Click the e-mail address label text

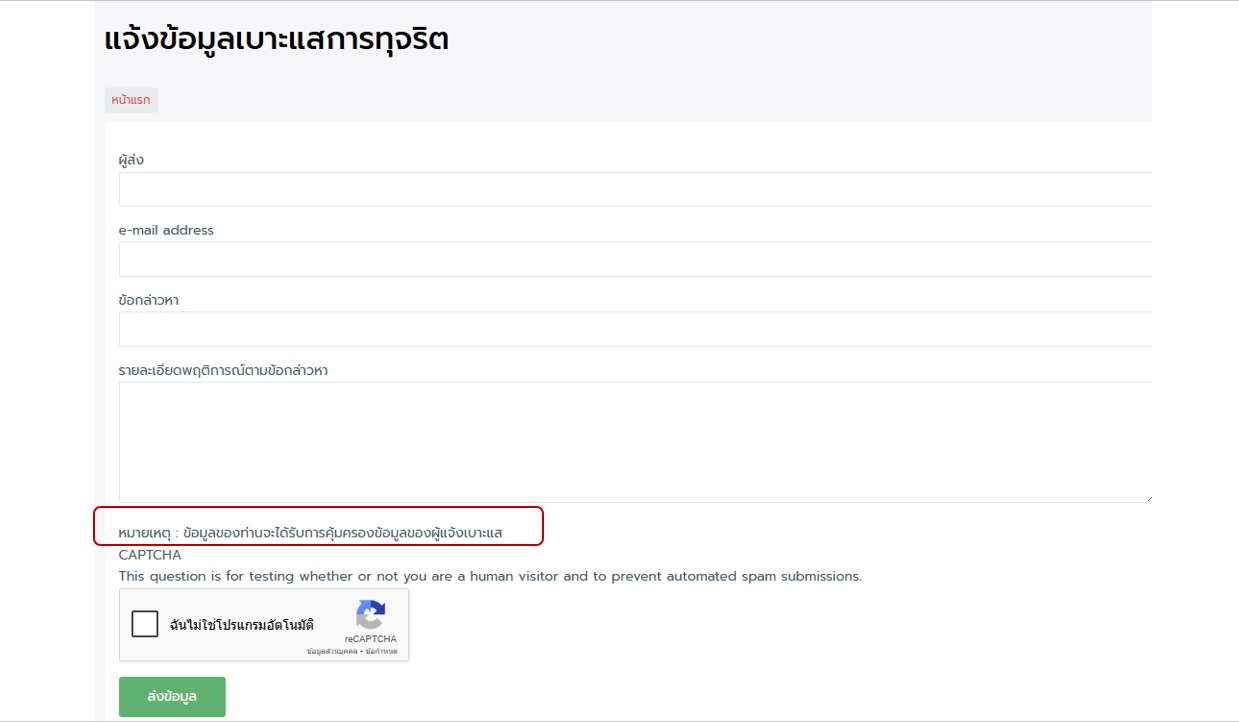pyautogui.click(x=166, y=230)
